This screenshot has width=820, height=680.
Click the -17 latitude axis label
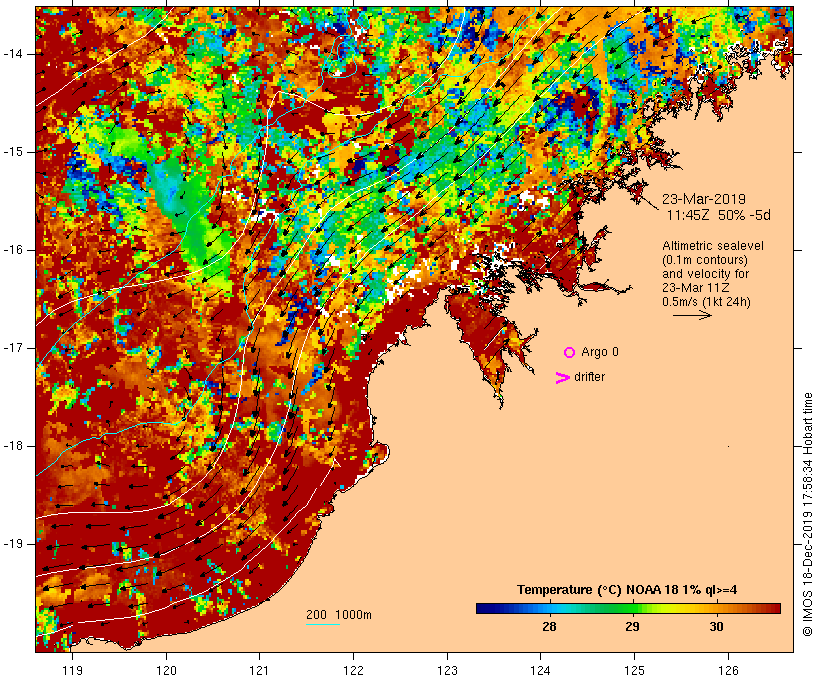pos(14,348)
